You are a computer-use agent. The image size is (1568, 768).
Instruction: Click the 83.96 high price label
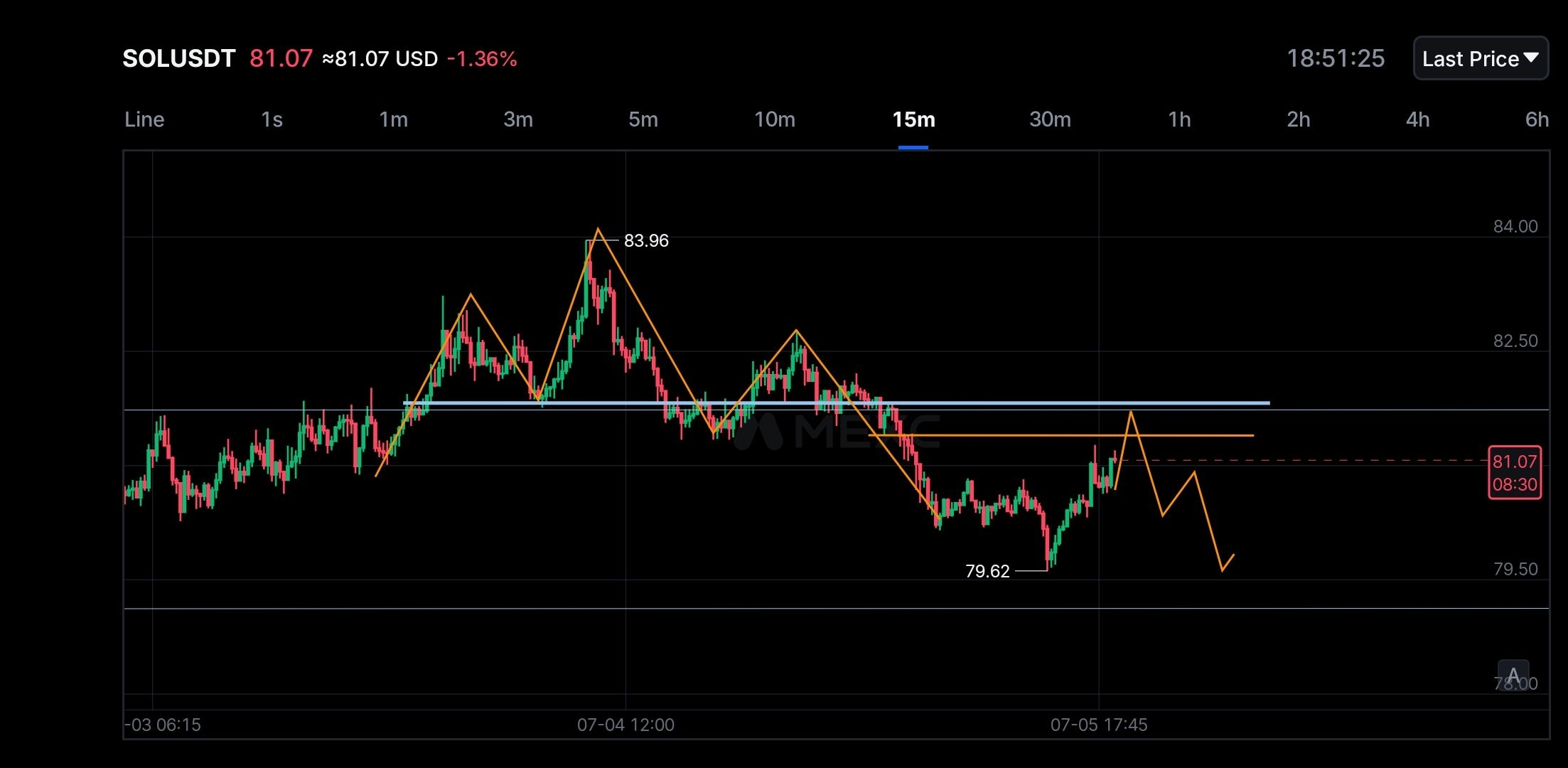tap(646, 240)
